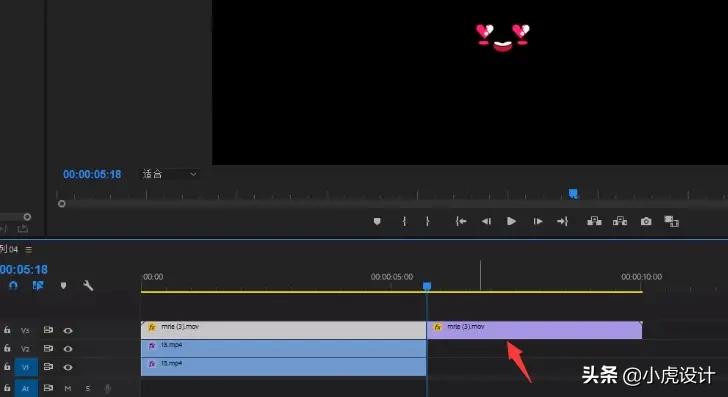Add a marker to the timeline

point(64,286)
